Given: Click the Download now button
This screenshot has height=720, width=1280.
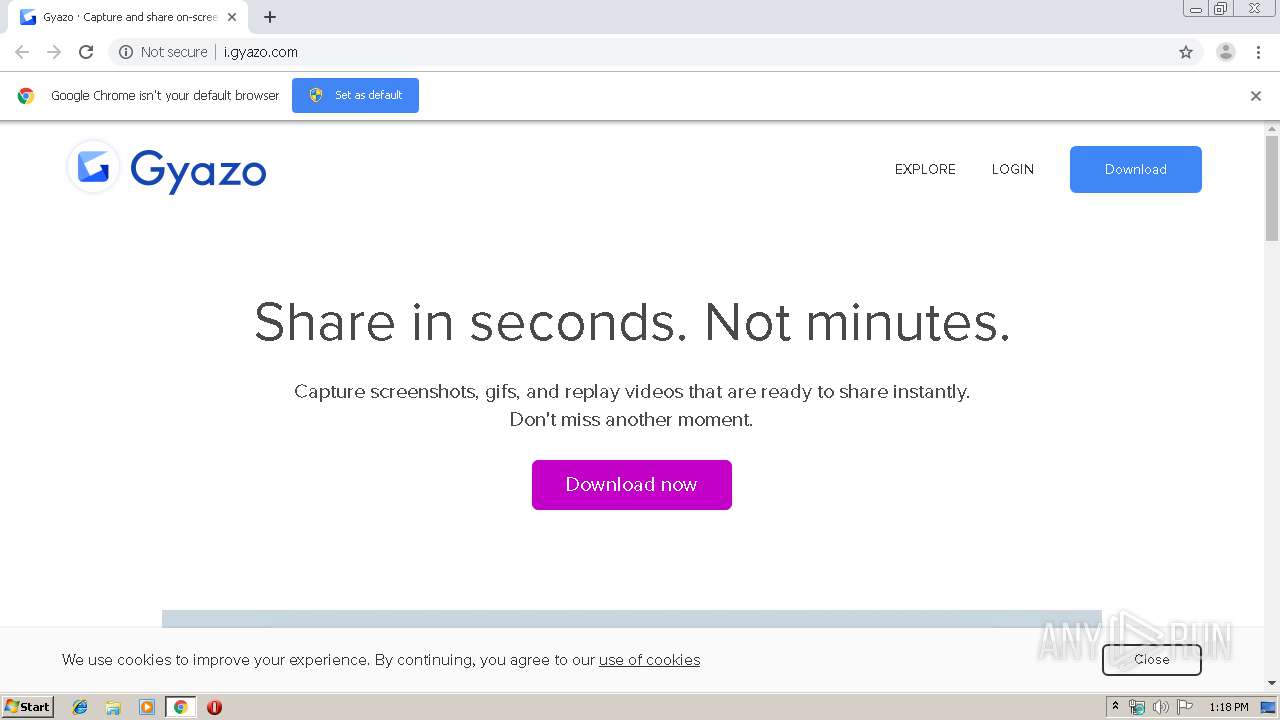Looking at the screenshot, I should click(x=632, y=485).
